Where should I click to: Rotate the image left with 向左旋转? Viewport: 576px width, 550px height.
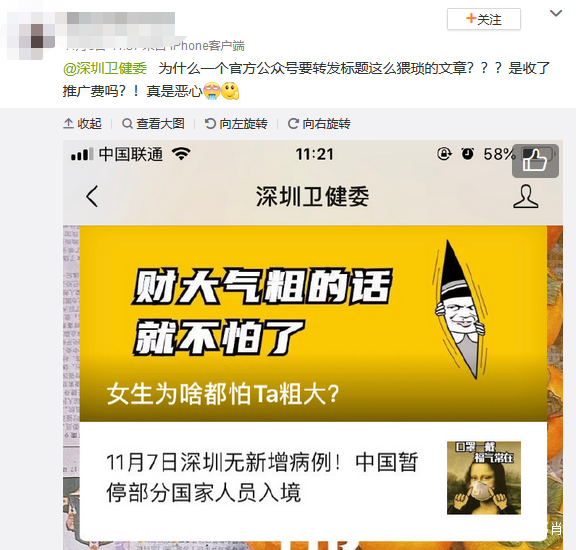pos(236,124)
